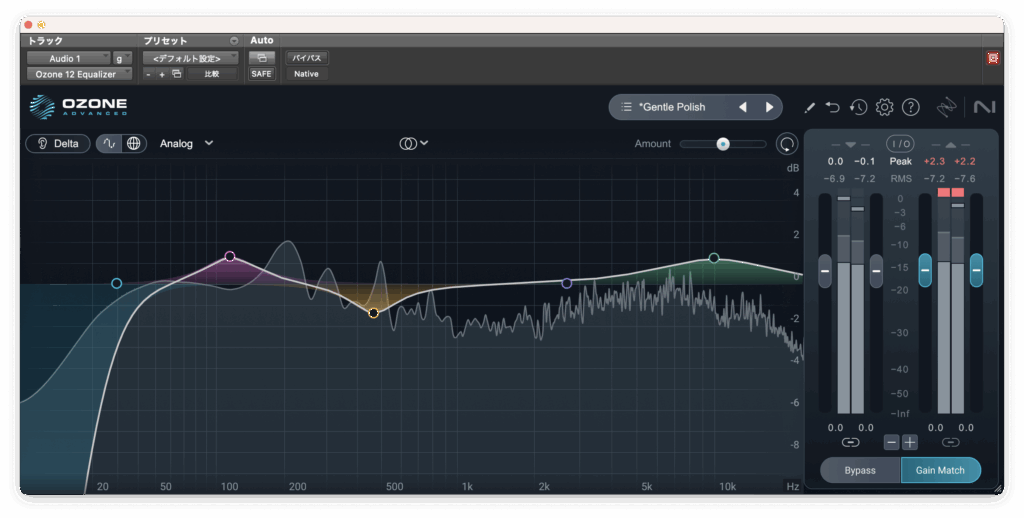Open the preset list icon beside Gentle Polish
This screenshot has height=518, width=1024.
(626, 107)
